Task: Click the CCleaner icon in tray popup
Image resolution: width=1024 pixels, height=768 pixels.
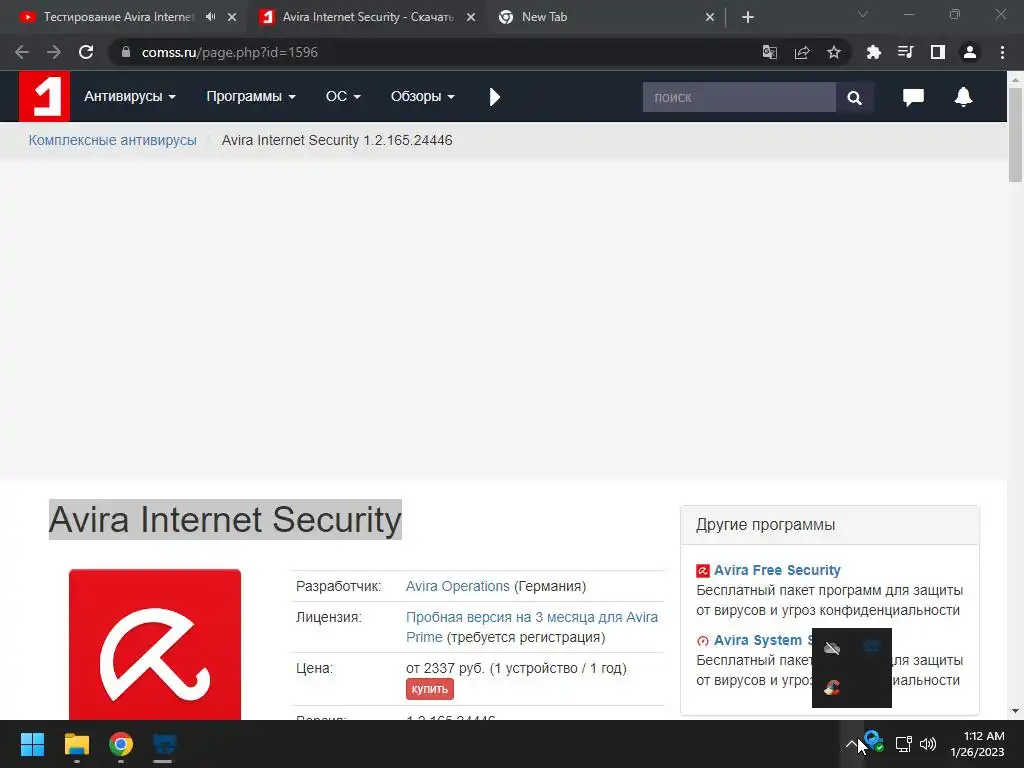Action: tap(832, 687)
